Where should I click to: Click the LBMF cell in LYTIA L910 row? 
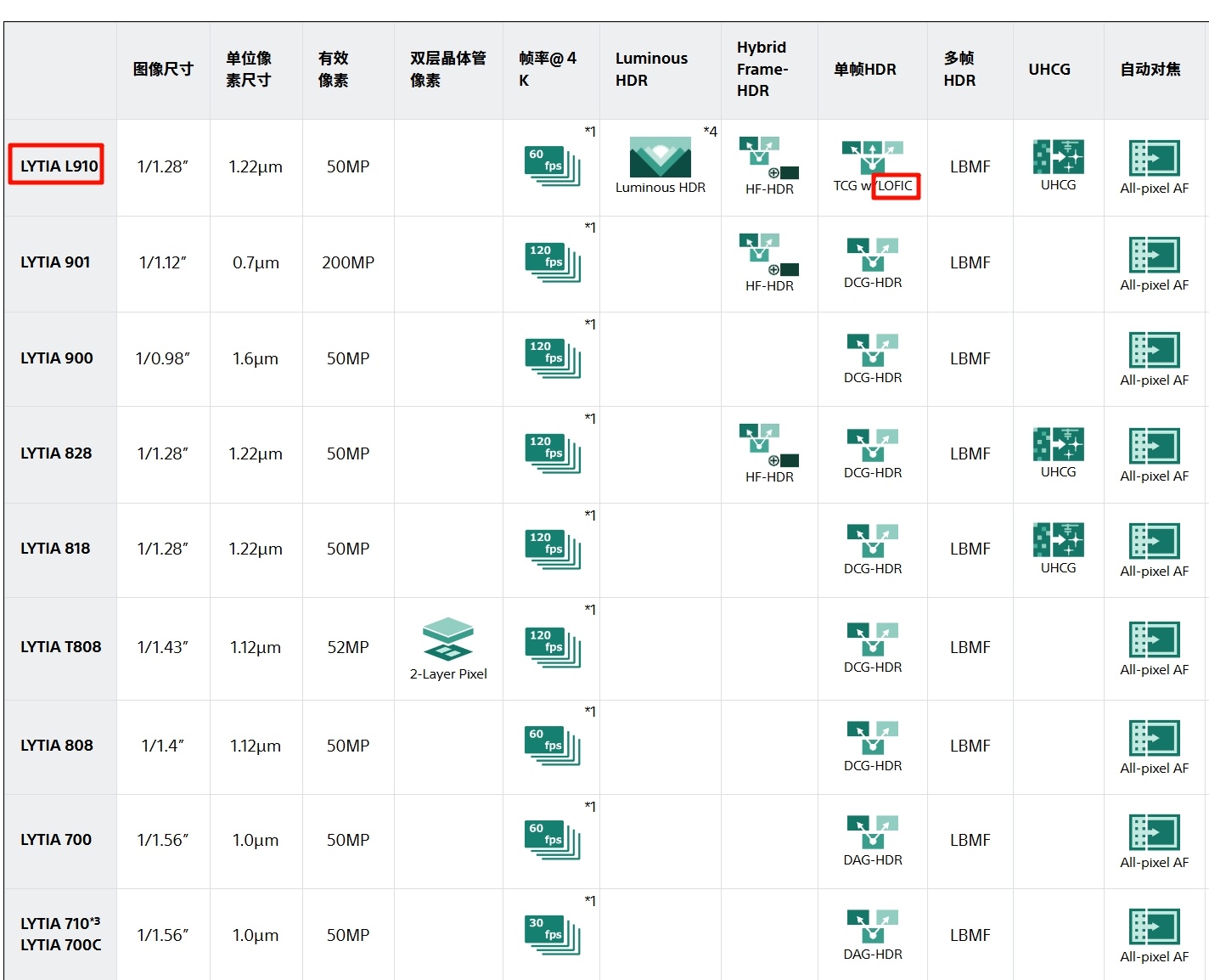click(970, 167)
